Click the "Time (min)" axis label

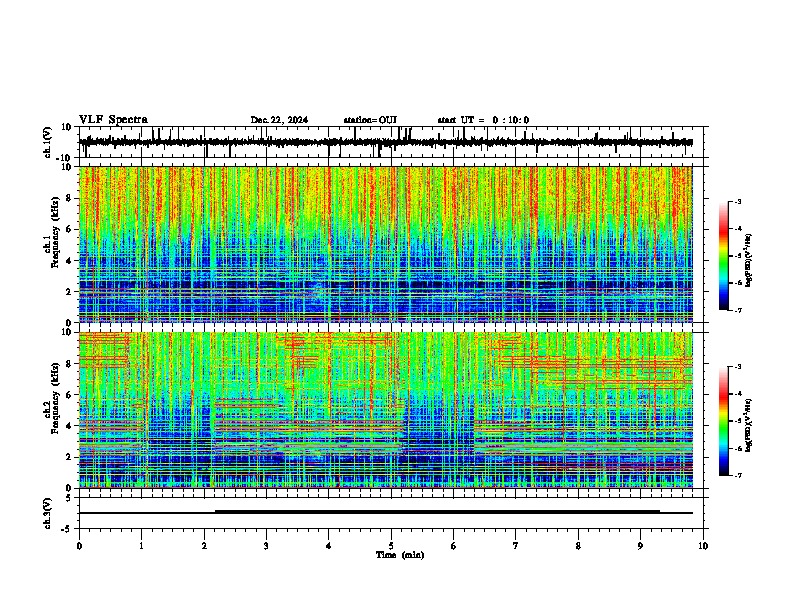pos(400,555)
